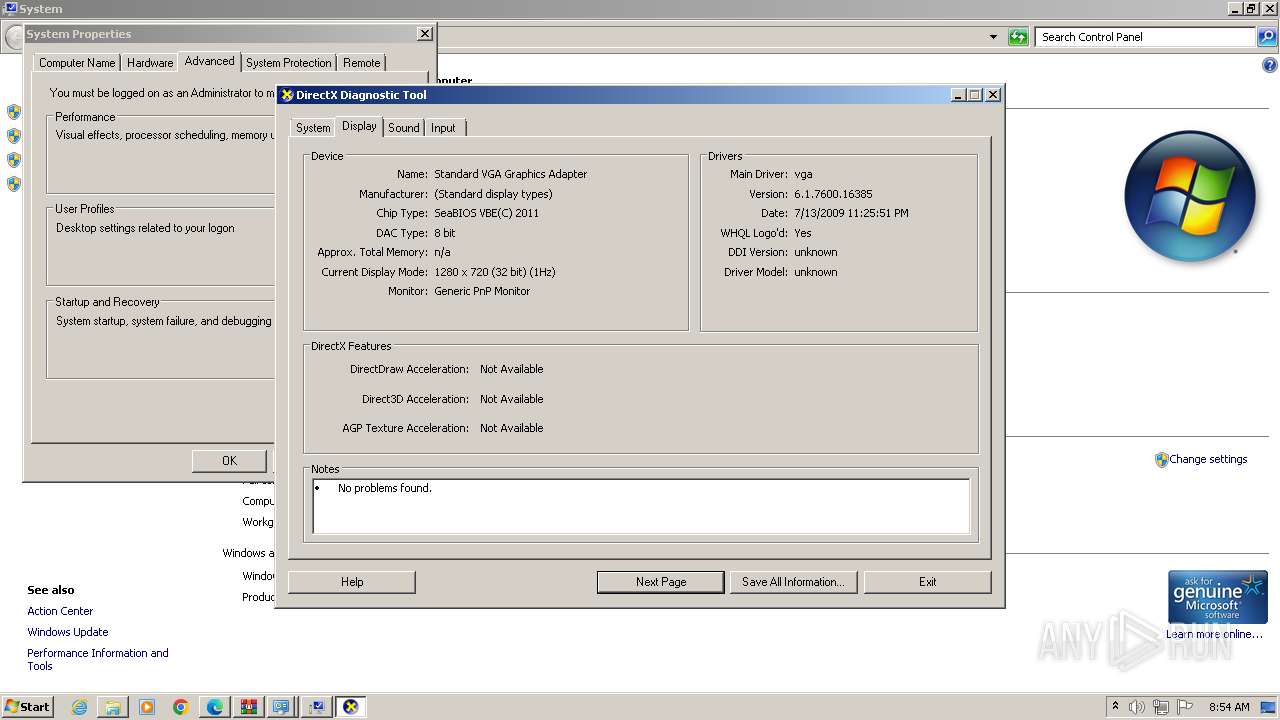
Task: Click the ask for genuine Microsoft badge
Action: pos(1217,597)
